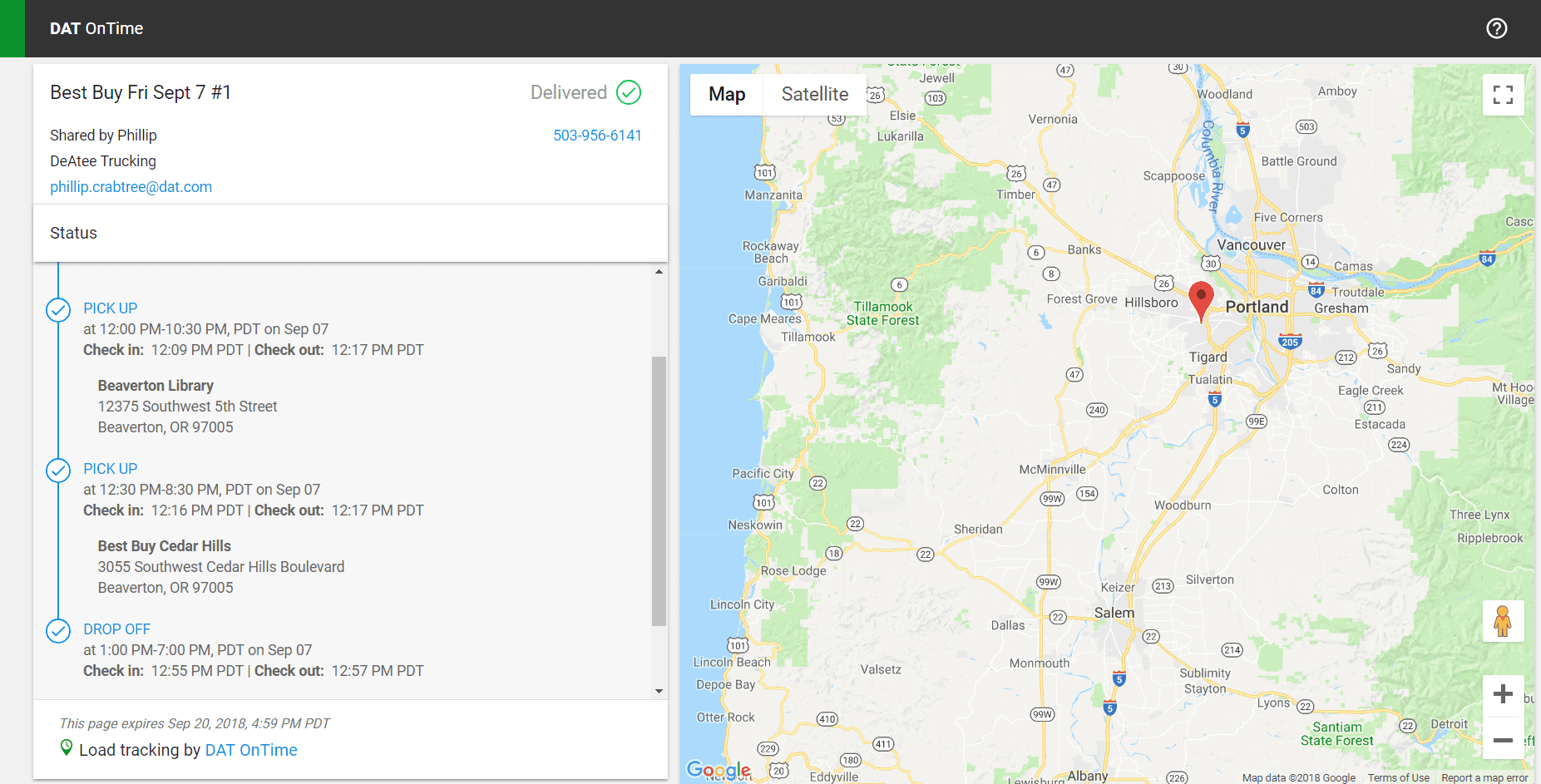The width and height of the screenshot is (1541, 784).
Task: Click the Beaverton Library pick up check icon
Action: click(x=58, y=310)
